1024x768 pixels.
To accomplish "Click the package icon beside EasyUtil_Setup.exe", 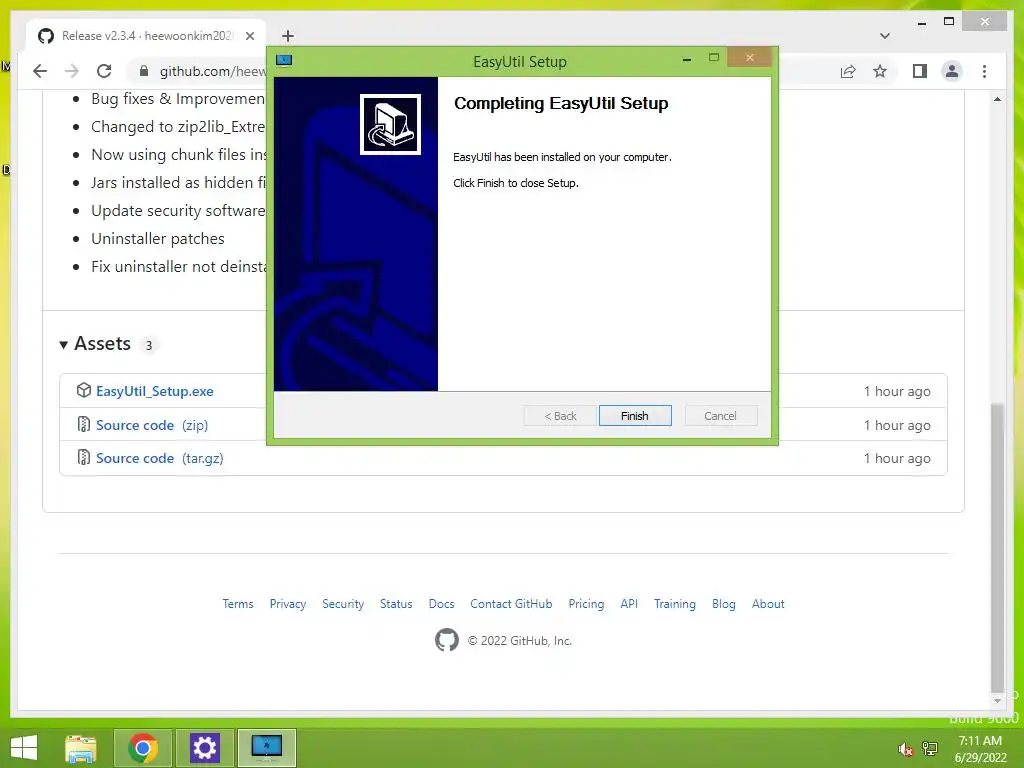I will (84, 391).
